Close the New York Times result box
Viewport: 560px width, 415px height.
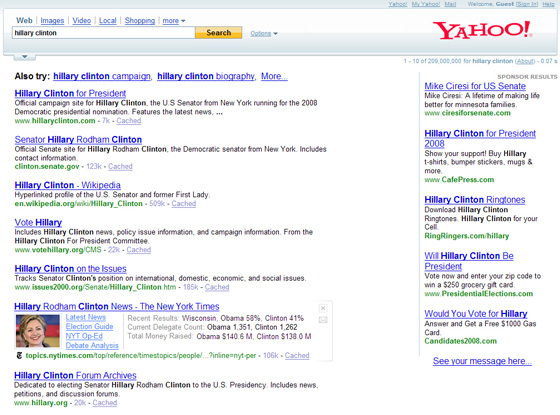coord(323,308)
